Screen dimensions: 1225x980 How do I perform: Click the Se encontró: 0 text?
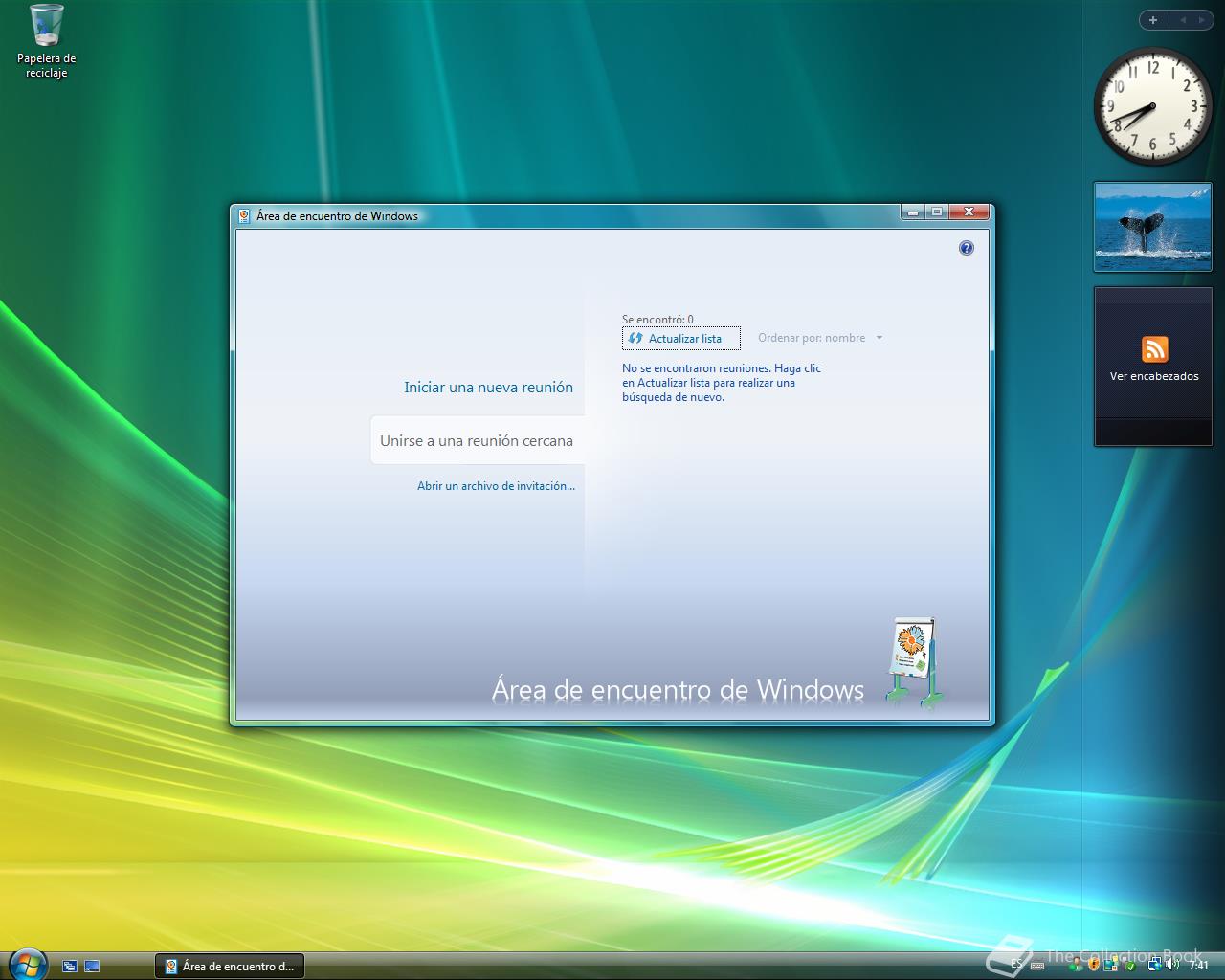[657, 320]
